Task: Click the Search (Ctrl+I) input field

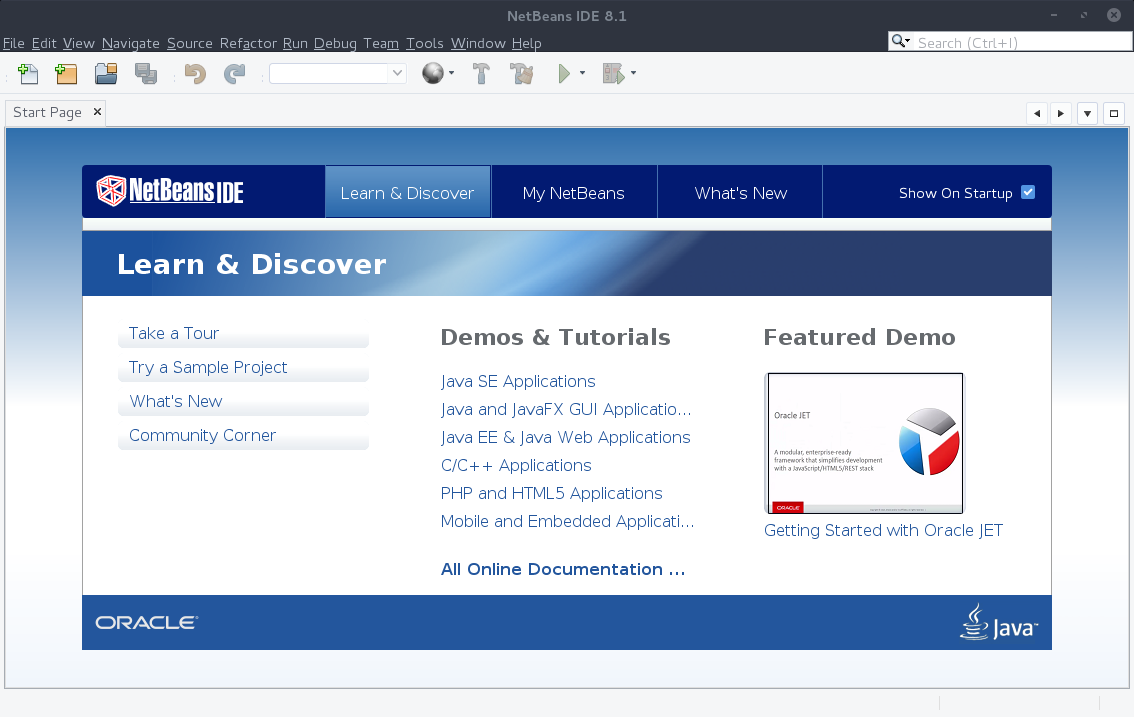Action: tap(1022, 43)
